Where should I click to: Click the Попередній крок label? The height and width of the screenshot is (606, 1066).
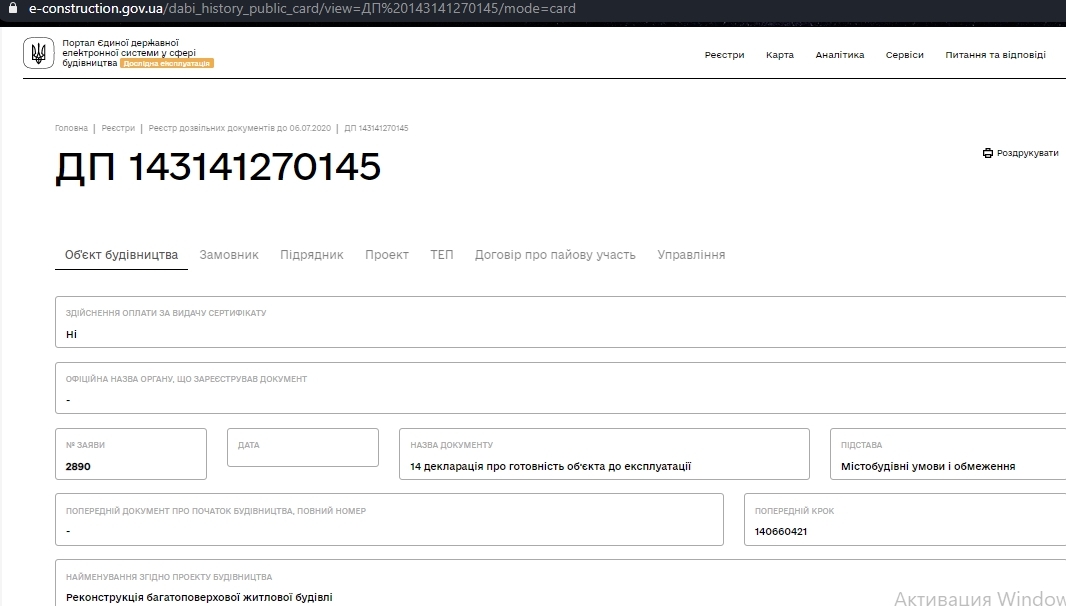(x=794, y=511)
